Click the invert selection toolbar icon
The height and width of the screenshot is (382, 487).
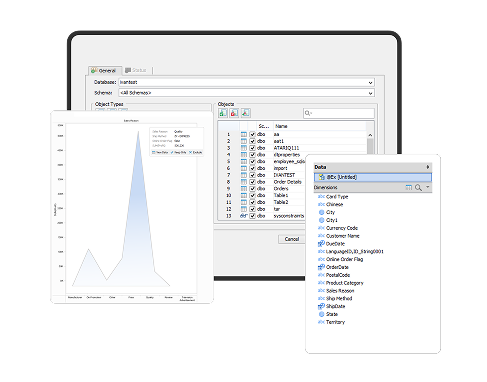[x=246, y=113]
